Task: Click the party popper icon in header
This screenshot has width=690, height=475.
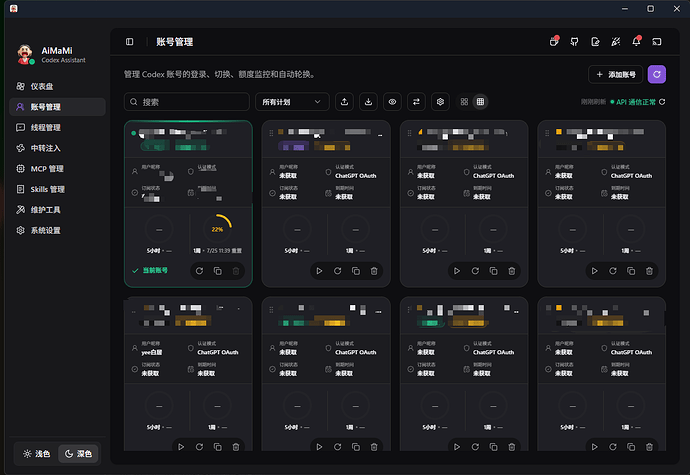Action: (616, 42)
